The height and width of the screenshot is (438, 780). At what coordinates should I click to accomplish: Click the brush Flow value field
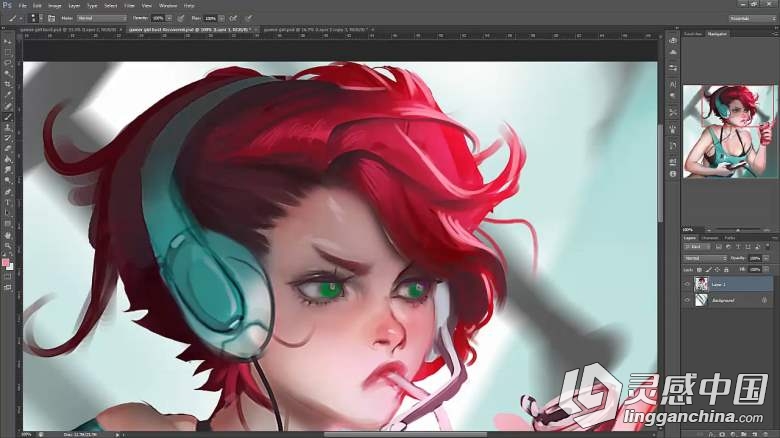tap(210, 18)
